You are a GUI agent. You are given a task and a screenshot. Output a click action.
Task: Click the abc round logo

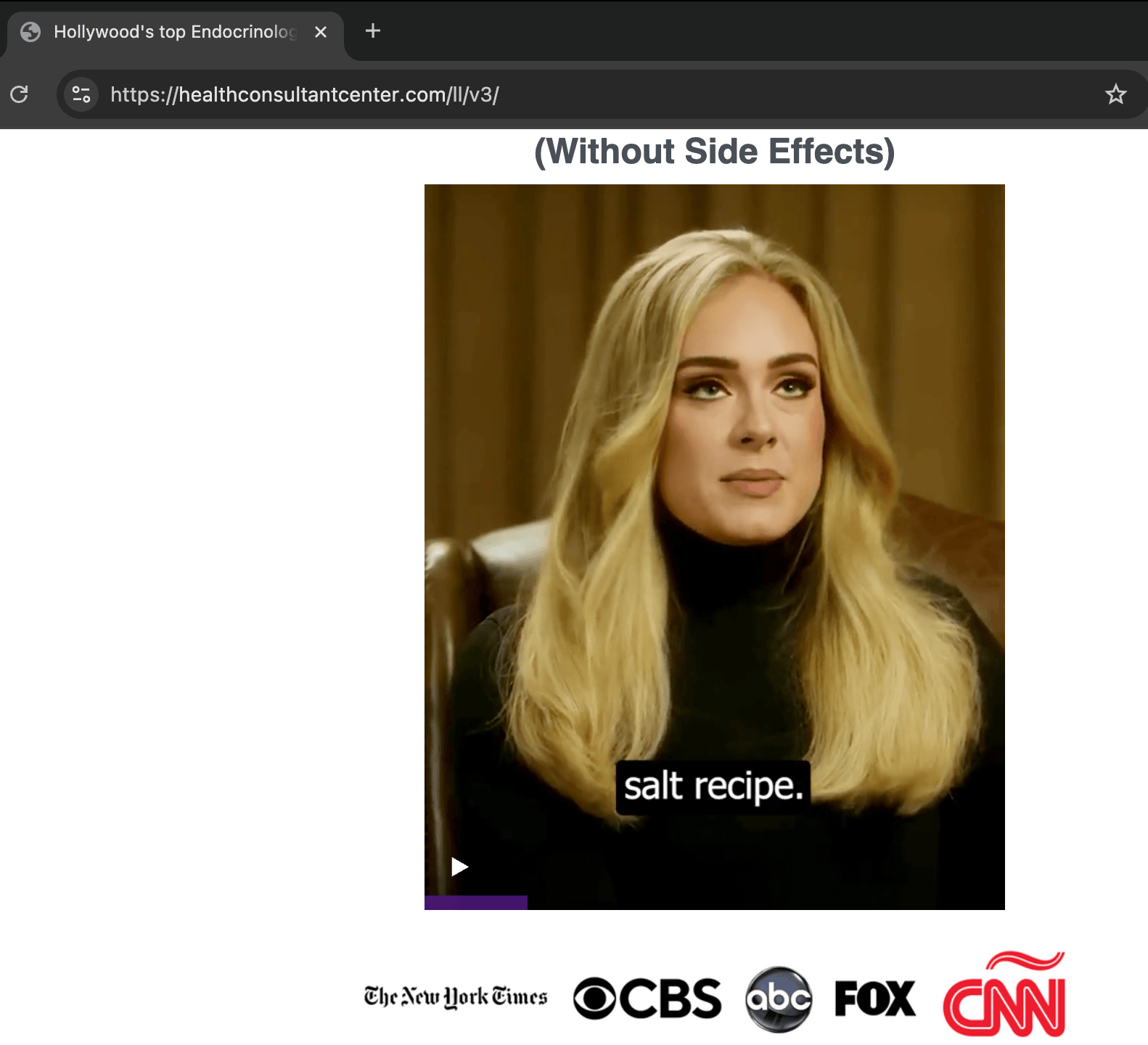tap(779, 999)
